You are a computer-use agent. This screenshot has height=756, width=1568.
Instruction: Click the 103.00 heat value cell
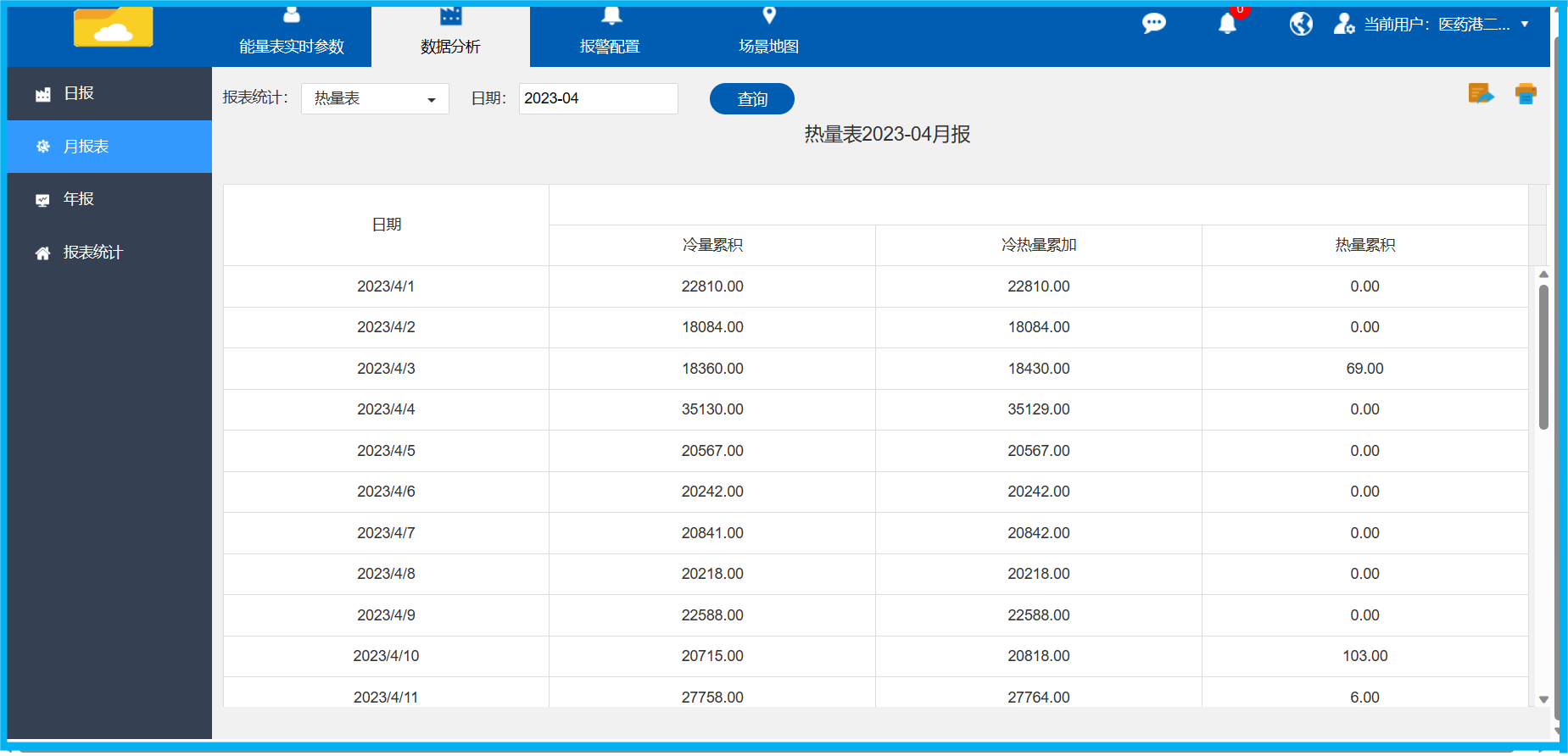[x=1365, y=656]
